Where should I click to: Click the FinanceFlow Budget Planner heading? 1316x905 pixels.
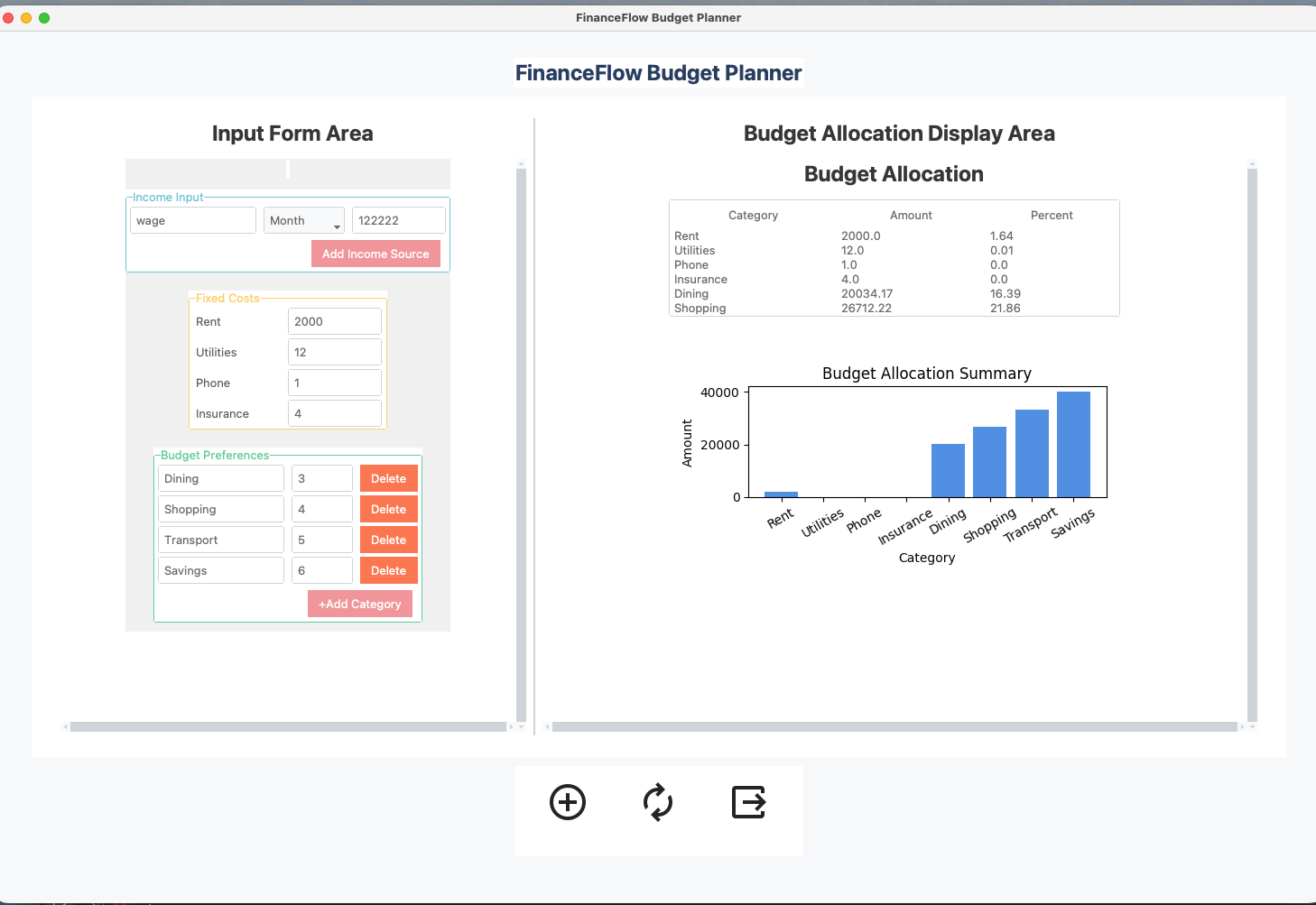pyautogui.click(x=658, y=73)
